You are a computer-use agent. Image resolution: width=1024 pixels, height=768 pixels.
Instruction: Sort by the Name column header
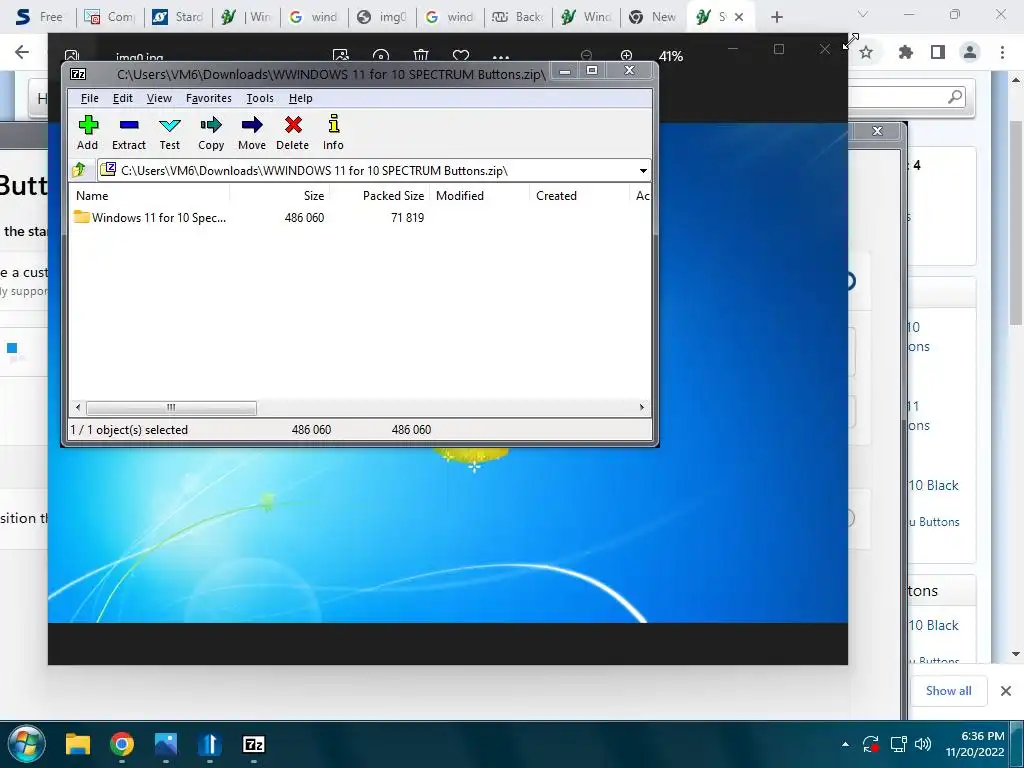(150, 195)
